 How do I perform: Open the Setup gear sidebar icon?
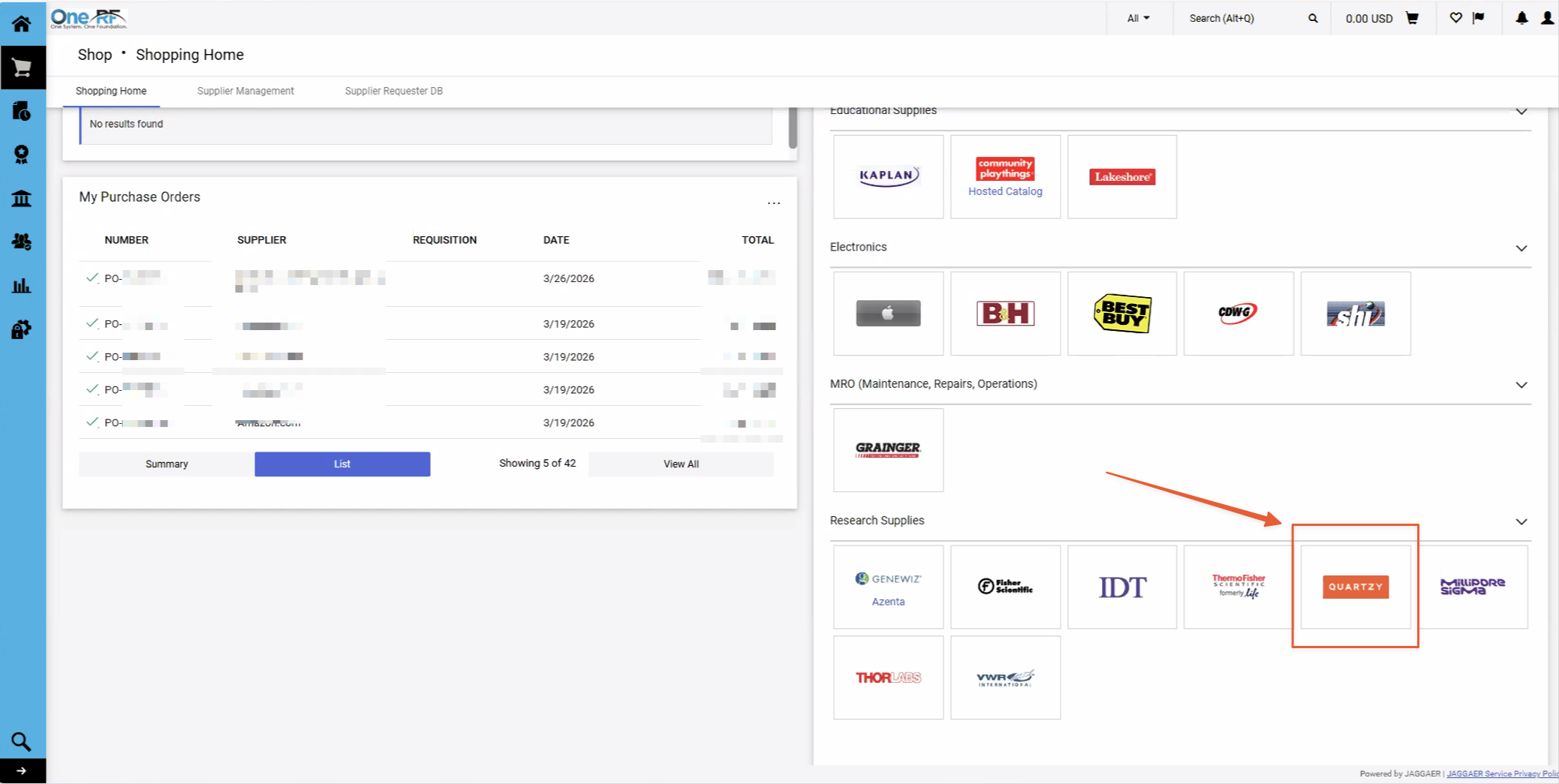[x=22, y=329]
